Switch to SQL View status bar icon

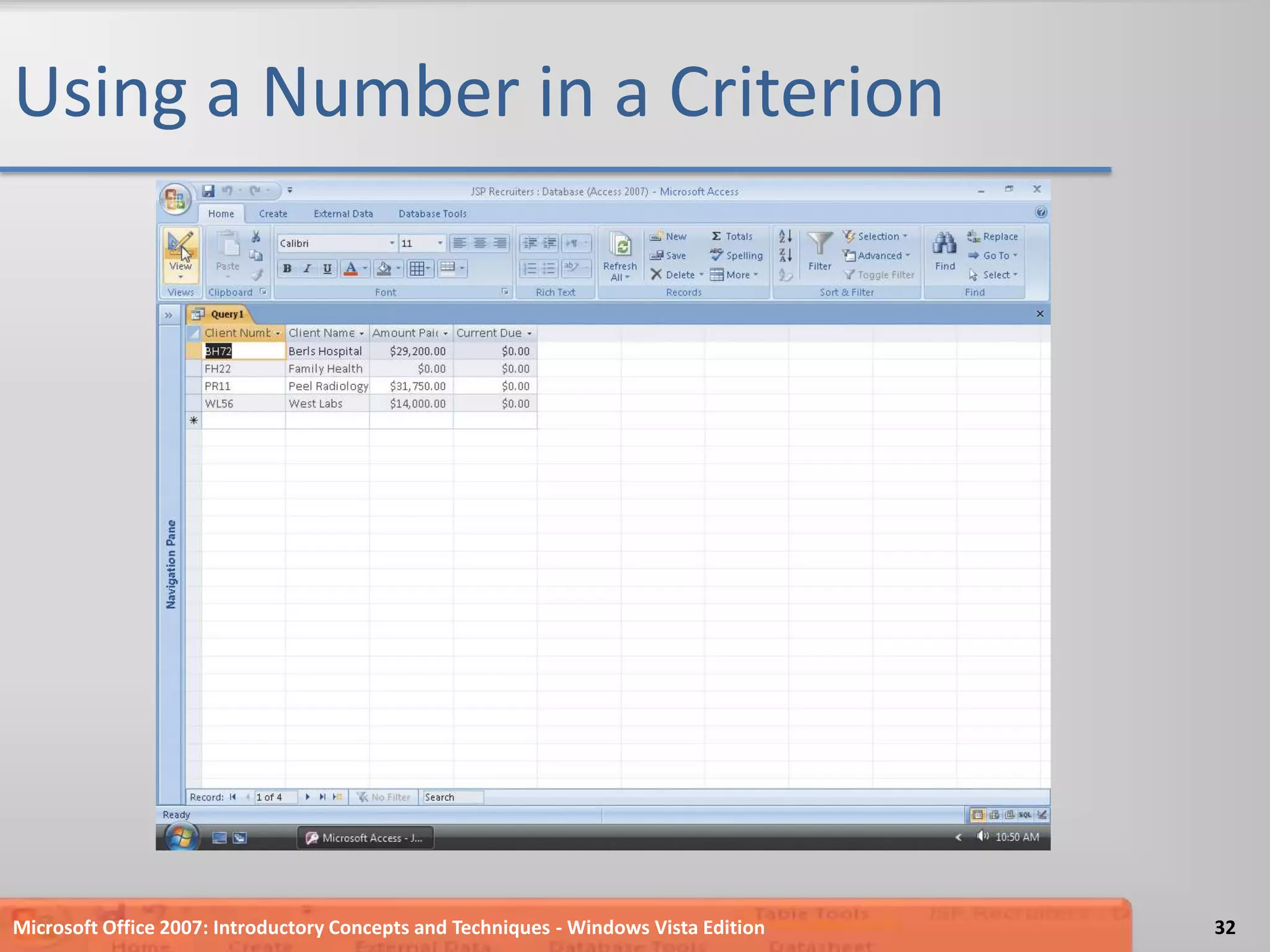click(1025, 815)
